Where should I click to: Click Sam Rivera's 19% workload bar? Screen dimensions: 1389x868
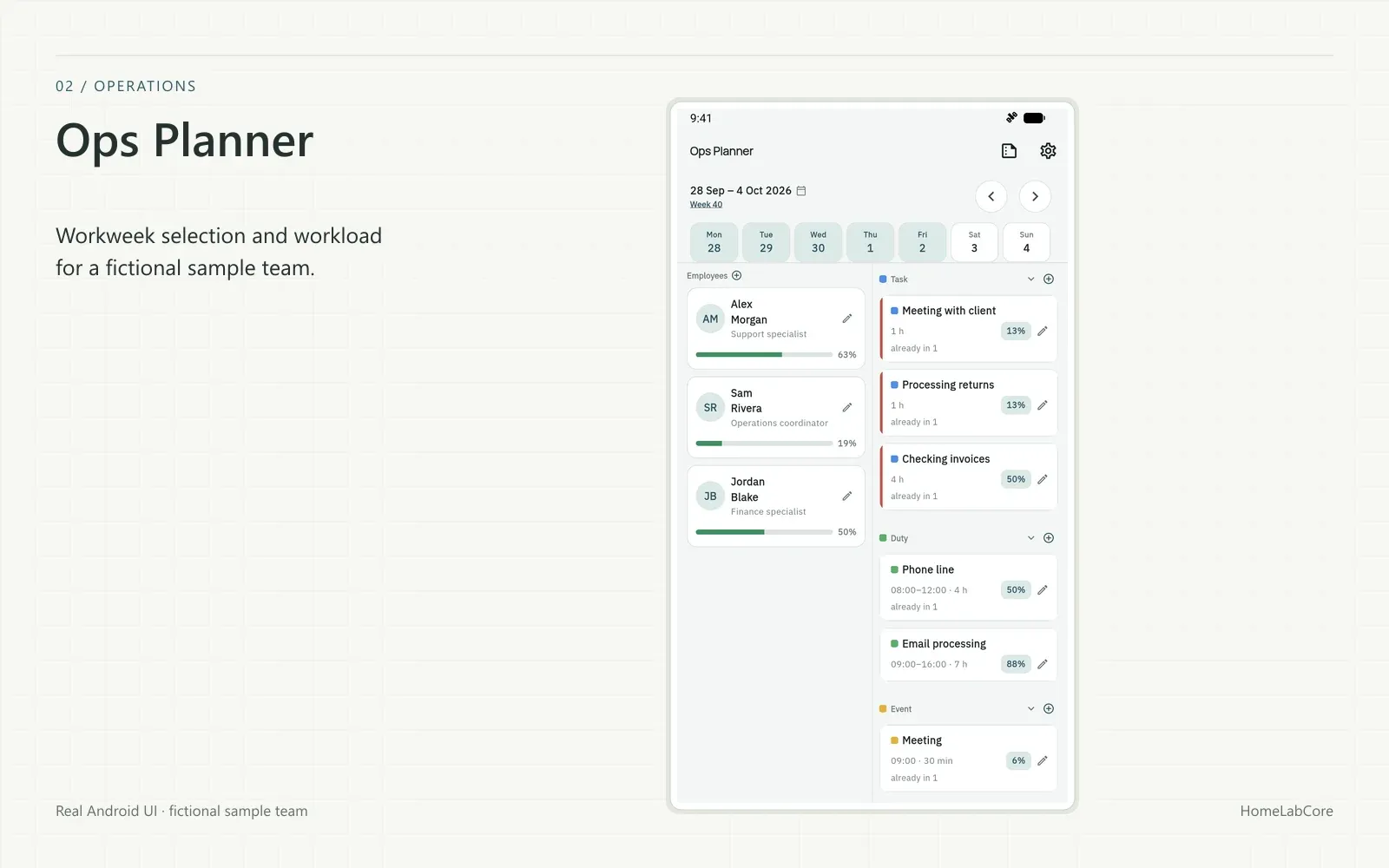764,444
